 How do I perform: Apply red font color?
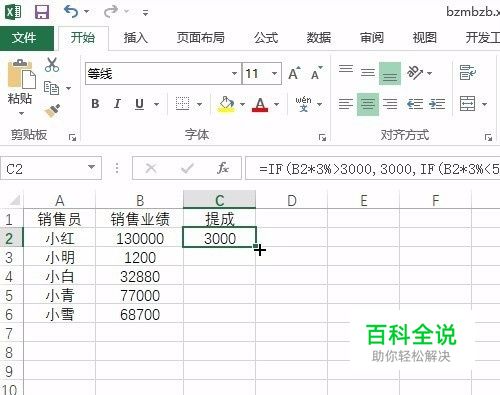point(260,104)
